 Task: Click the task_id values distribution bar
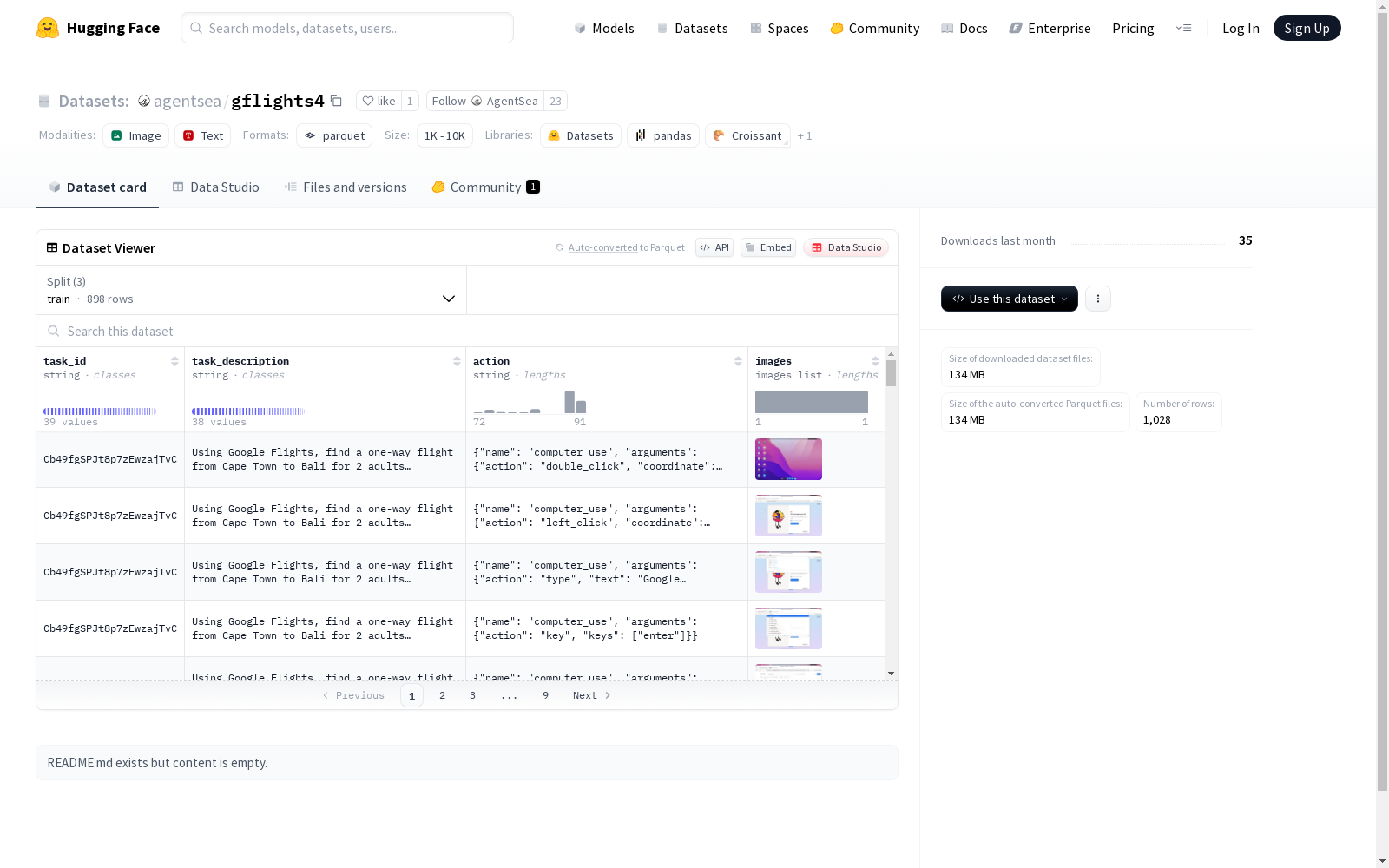point(100,411)
